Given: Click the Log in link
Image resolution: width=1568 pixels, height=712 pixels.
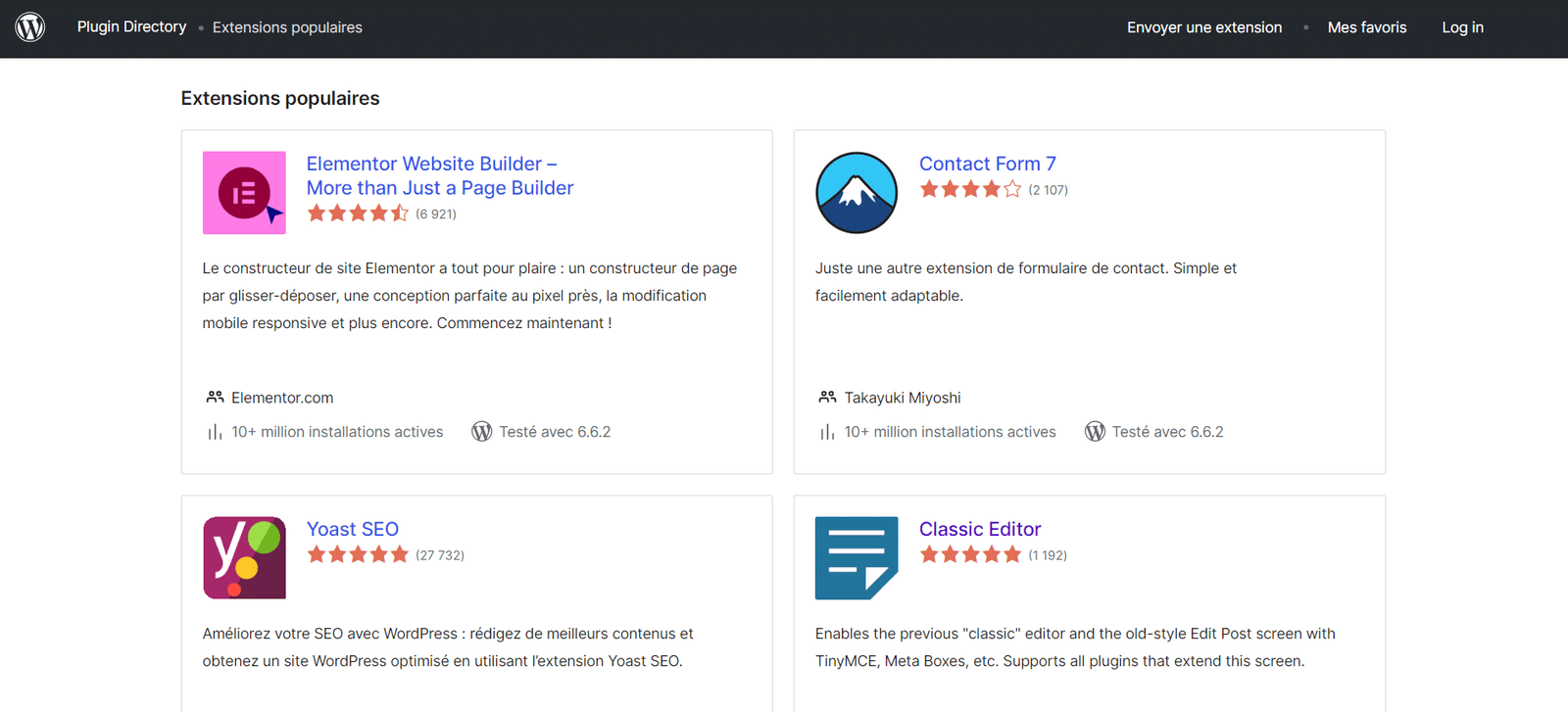Looking at the screenshot, I should pos(1462,27).
